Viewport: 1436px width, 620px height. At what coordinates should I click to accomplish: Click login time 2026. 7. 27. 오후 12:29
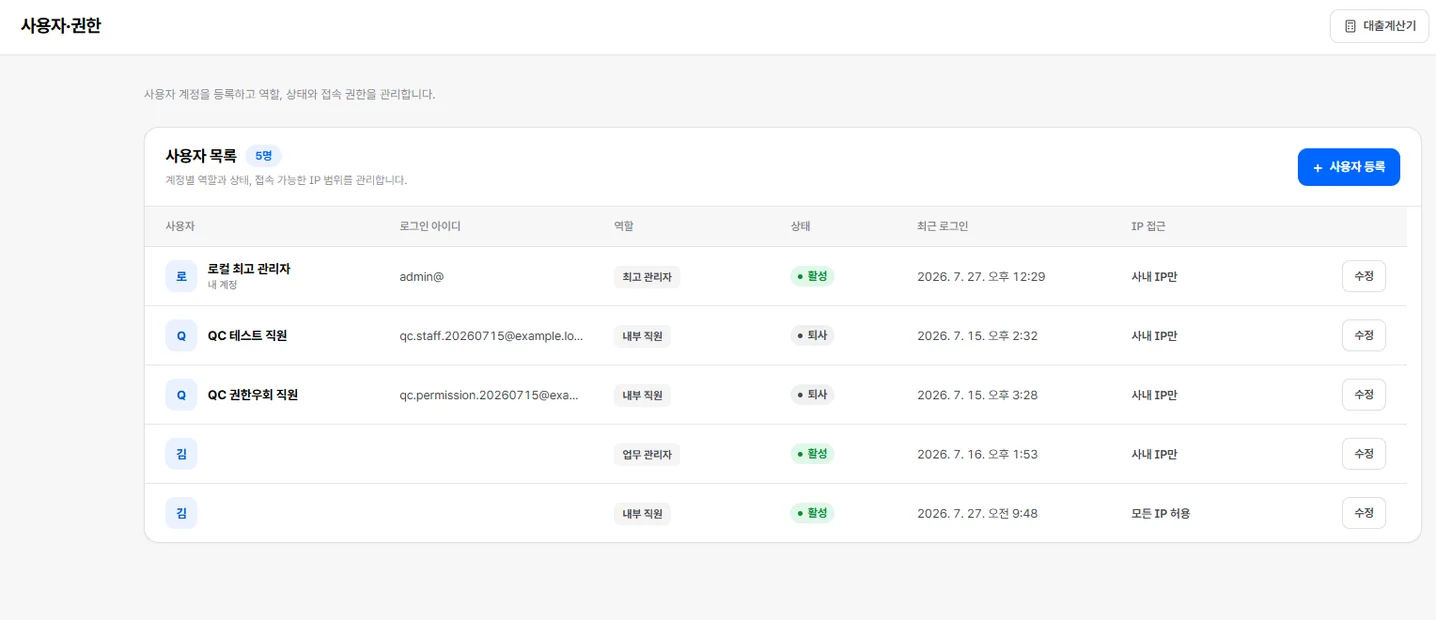tap(981, 277)
